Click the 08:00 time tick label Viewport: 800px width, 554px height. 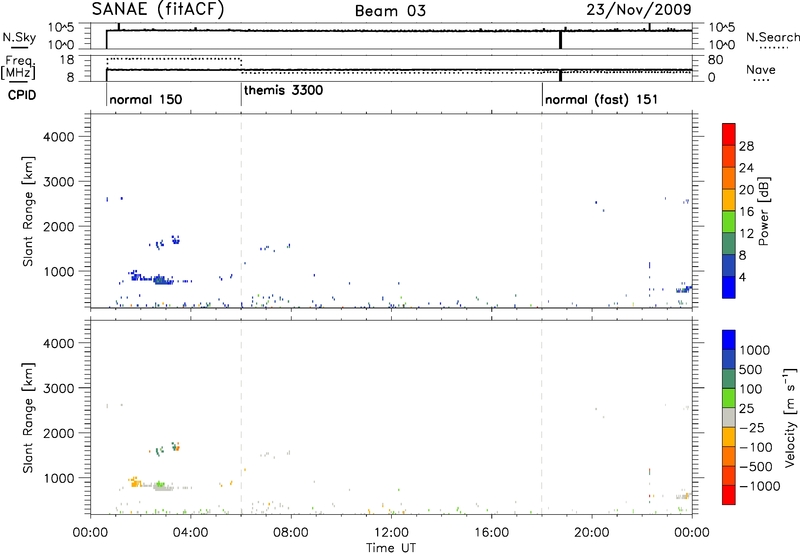point(291,533)
